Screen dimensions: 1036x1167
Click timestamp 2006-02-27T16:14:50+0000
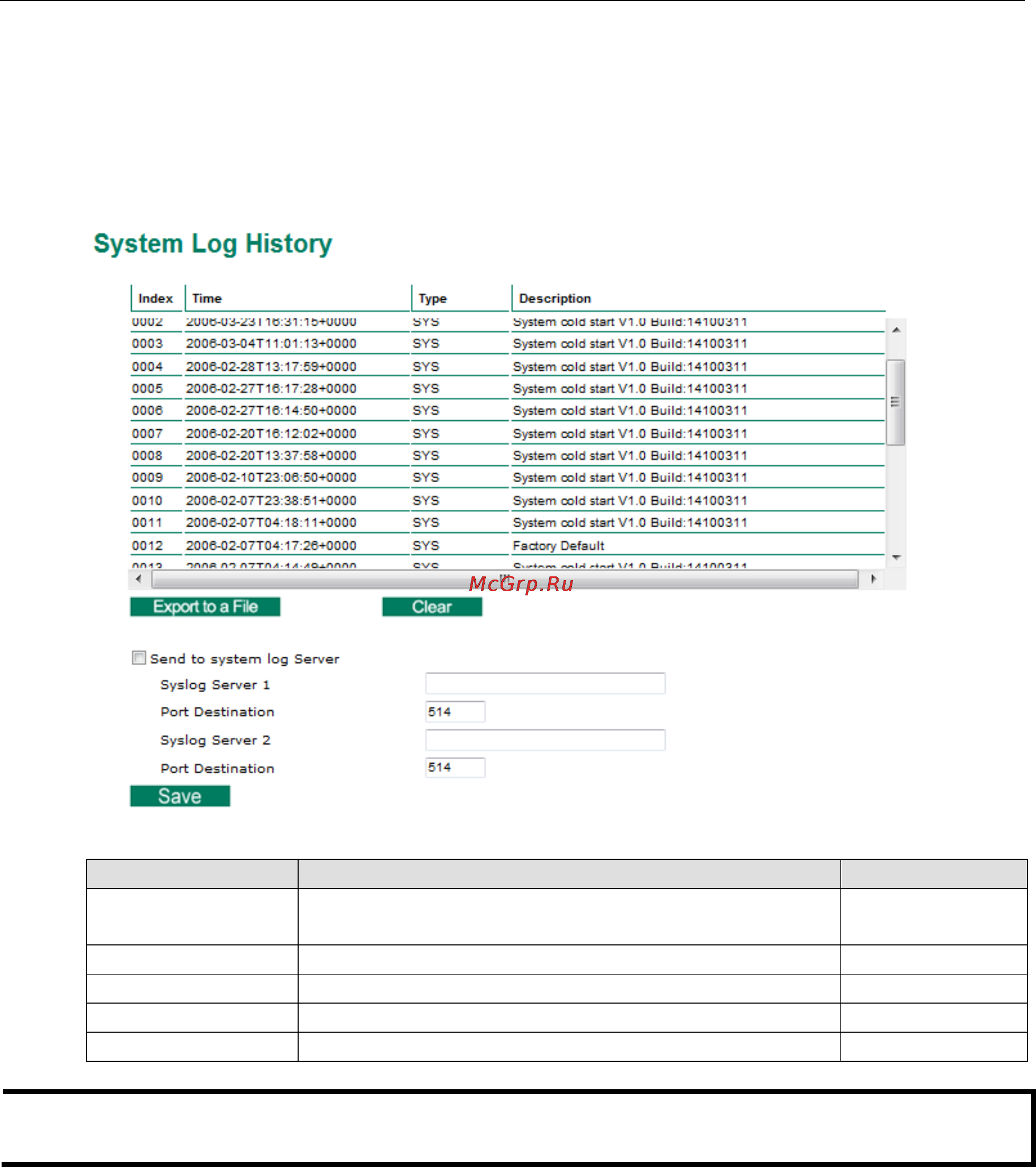point(271,410)
